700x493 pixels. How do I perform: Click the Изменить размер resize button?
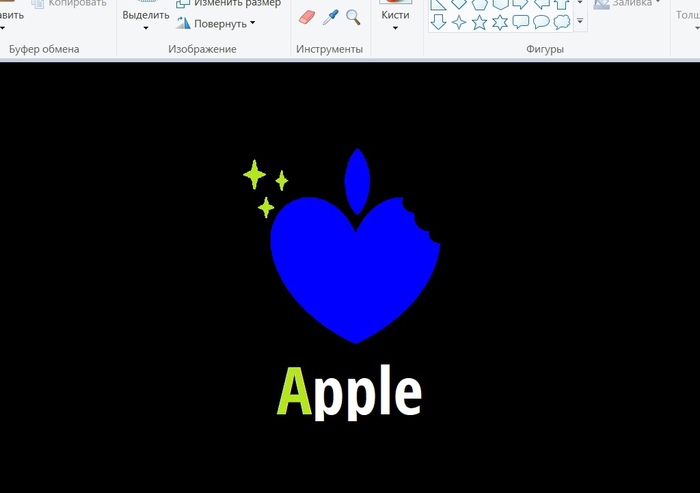point(228,4)
